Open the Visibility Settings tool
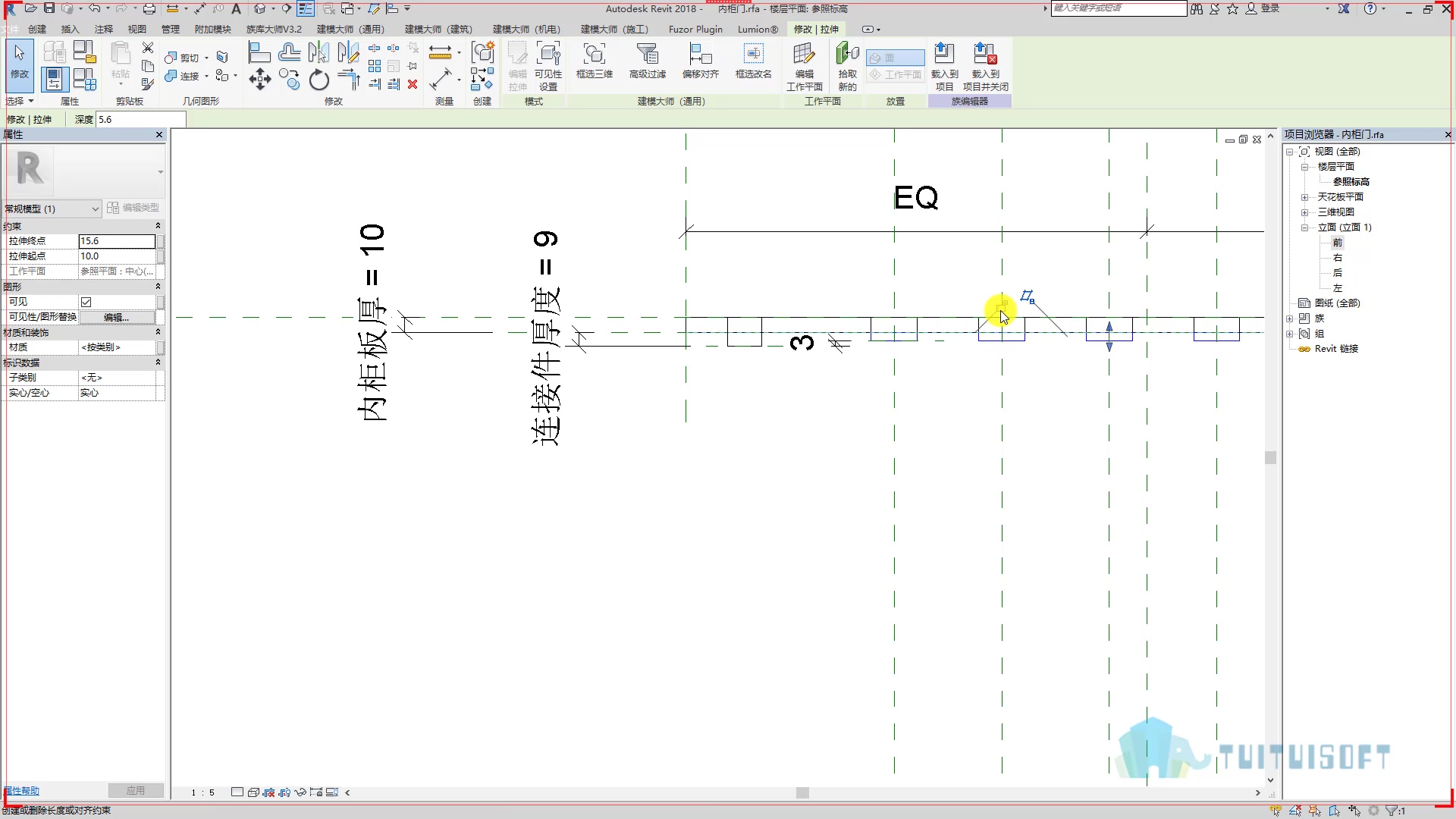1456x819 pixels. pos(548,66)
